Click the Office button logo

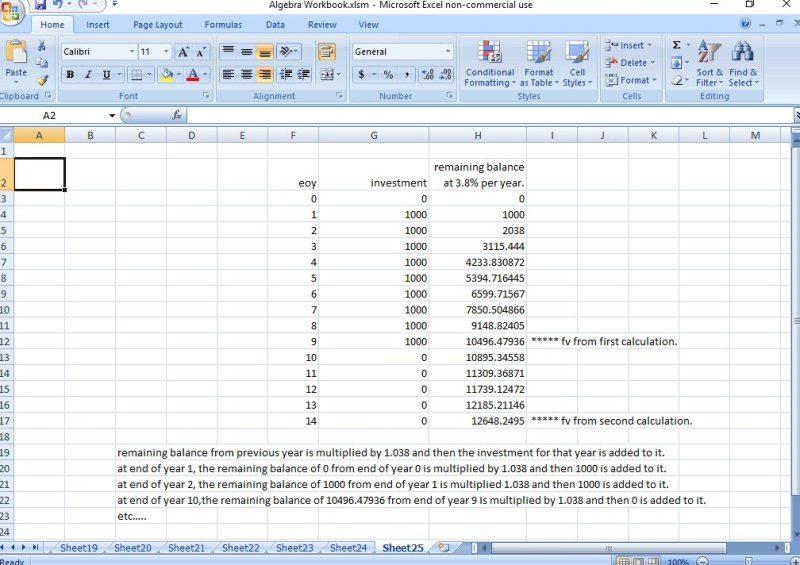click(x=10, y=11)
